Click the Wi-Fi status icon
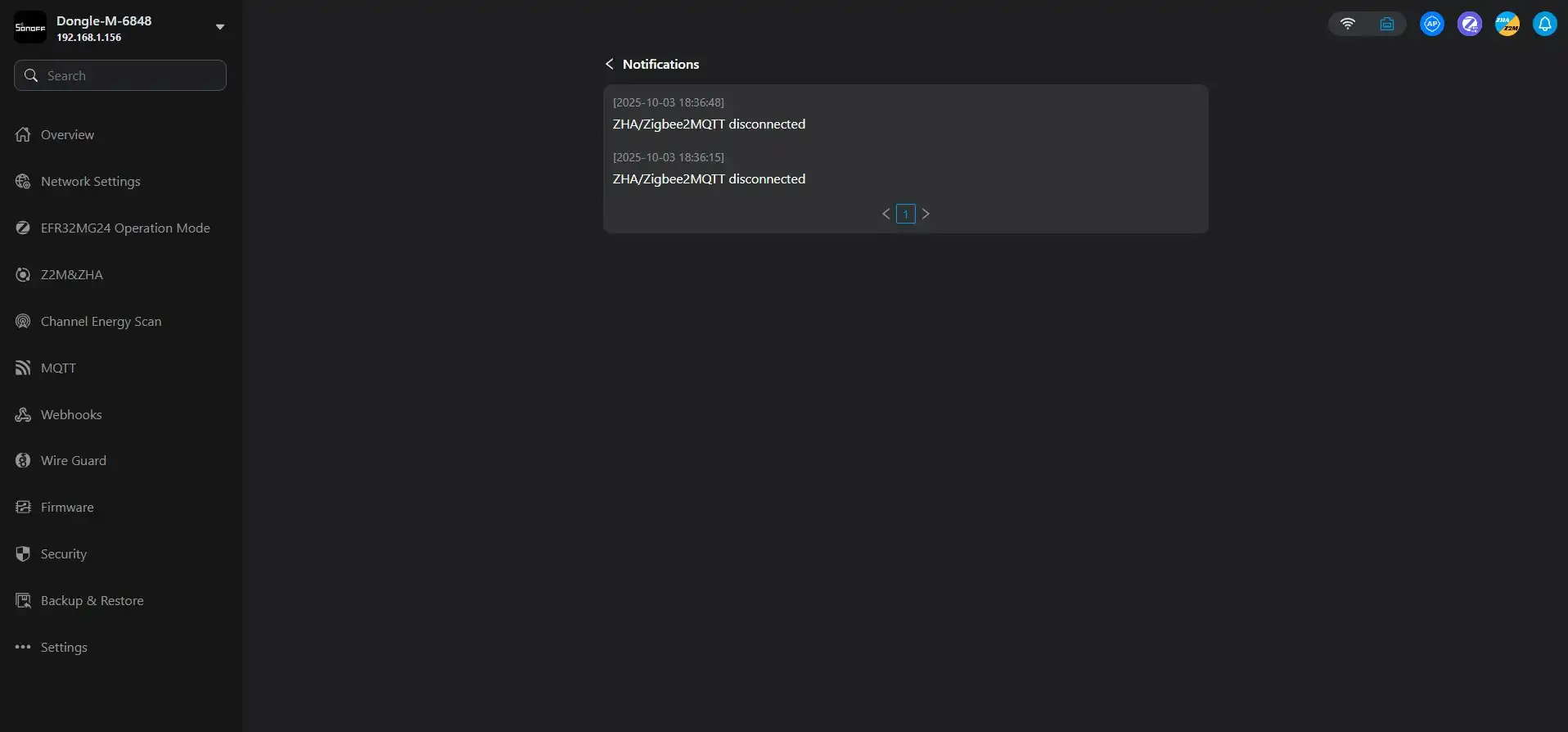This screenshot has width=1568, height=732. (x=1347, y=24)
